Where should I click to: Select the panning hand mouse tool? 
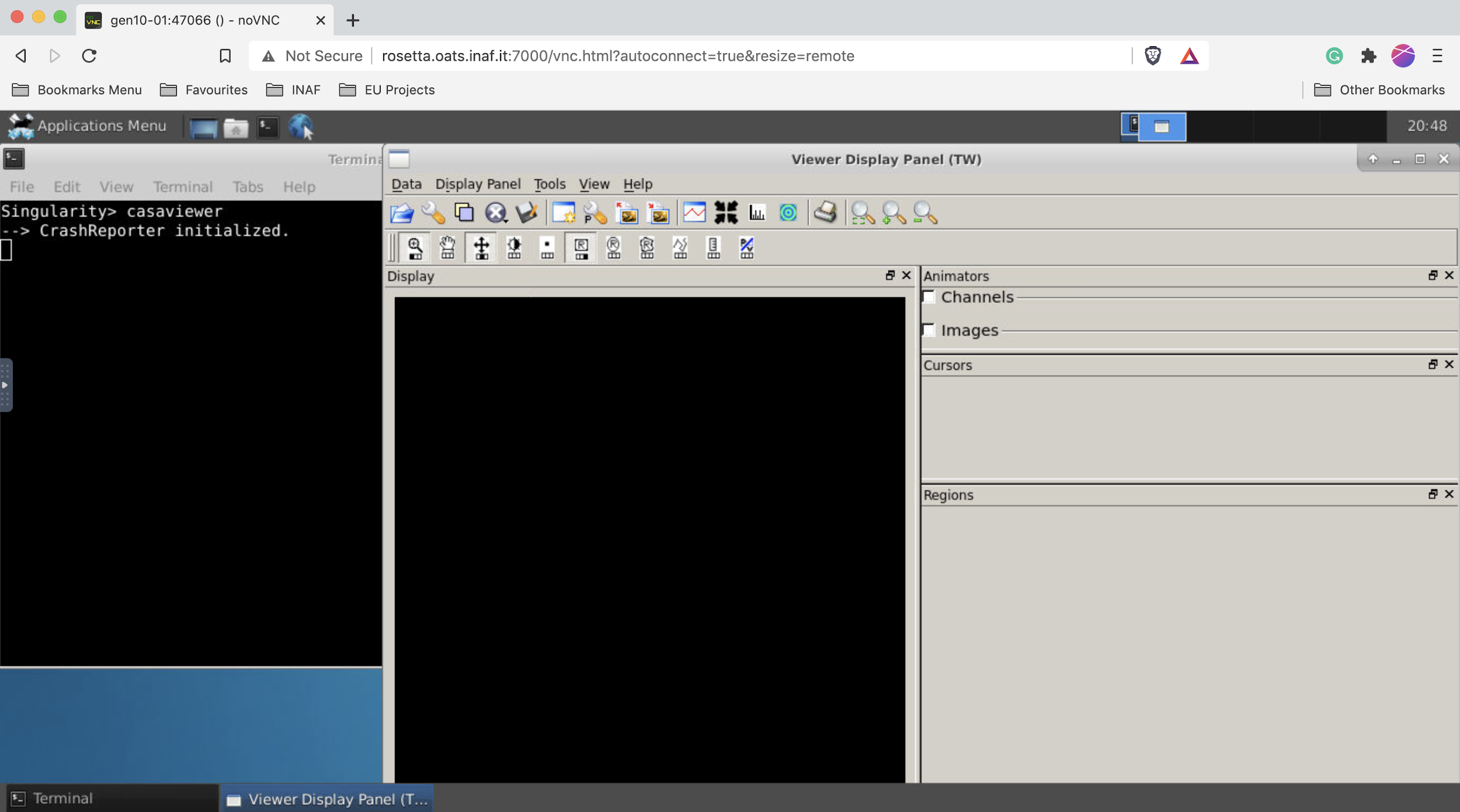click(x=447, y=248)
